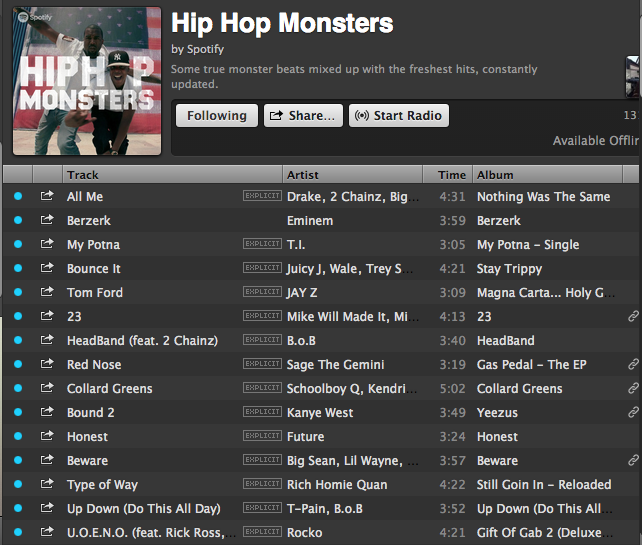
Task: Open Kanye West artist link
Action: tap(320, 413)
